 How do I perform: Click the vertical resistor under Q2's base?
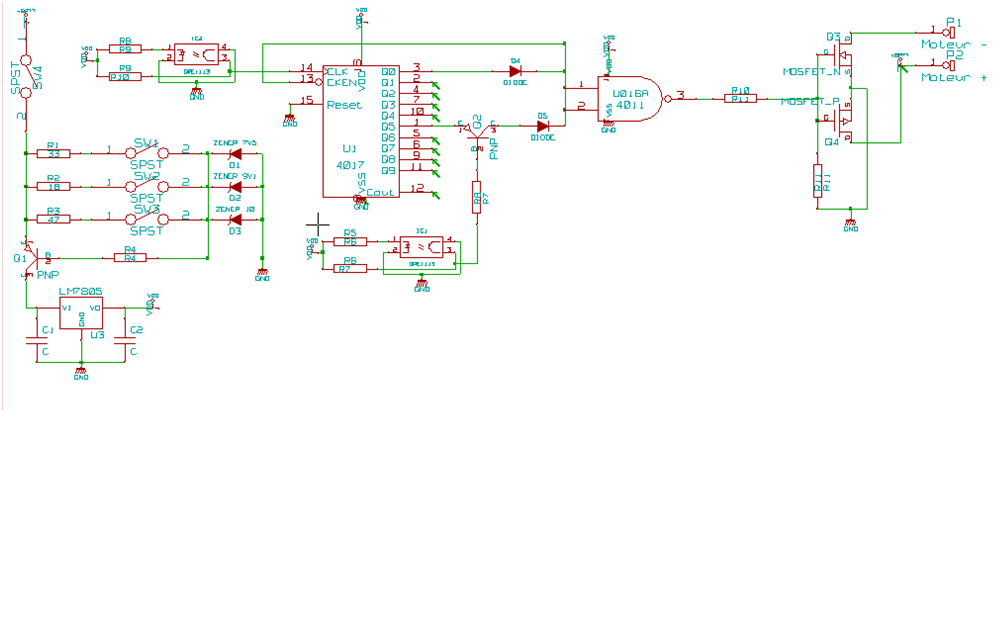[477, 197]
